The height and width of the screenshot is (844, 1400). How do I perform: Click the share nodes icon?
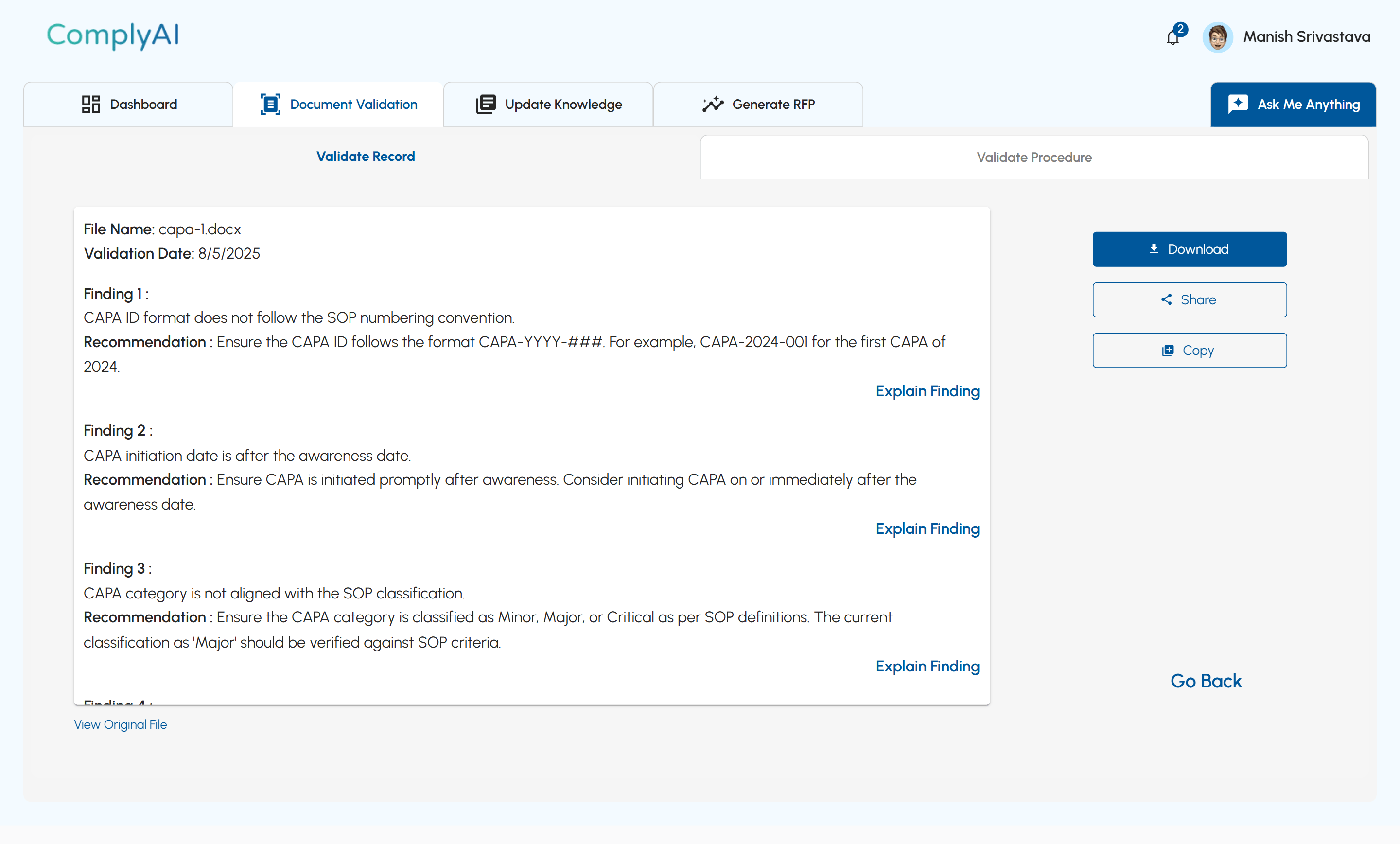[1167, 299]
